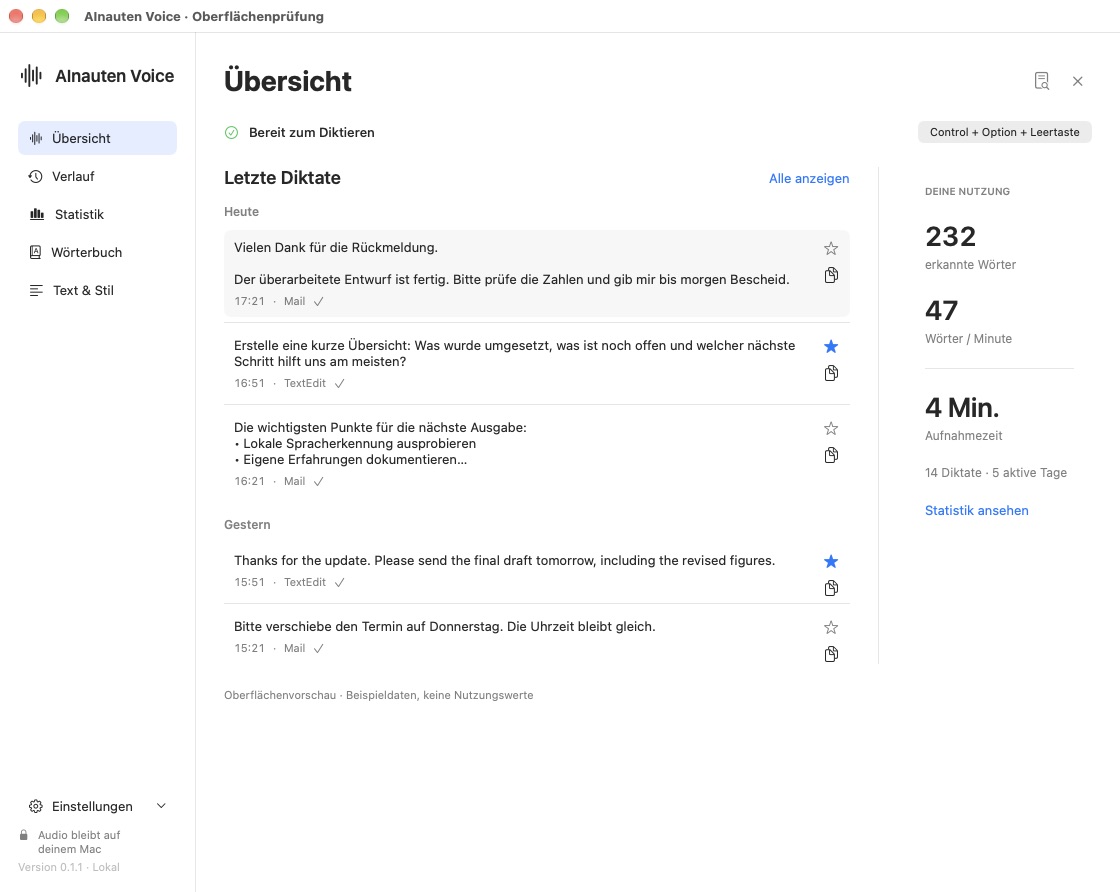Open Statistik in the sidebar
The width and height of the screenshot is (1120, 892).
point(97,214)
